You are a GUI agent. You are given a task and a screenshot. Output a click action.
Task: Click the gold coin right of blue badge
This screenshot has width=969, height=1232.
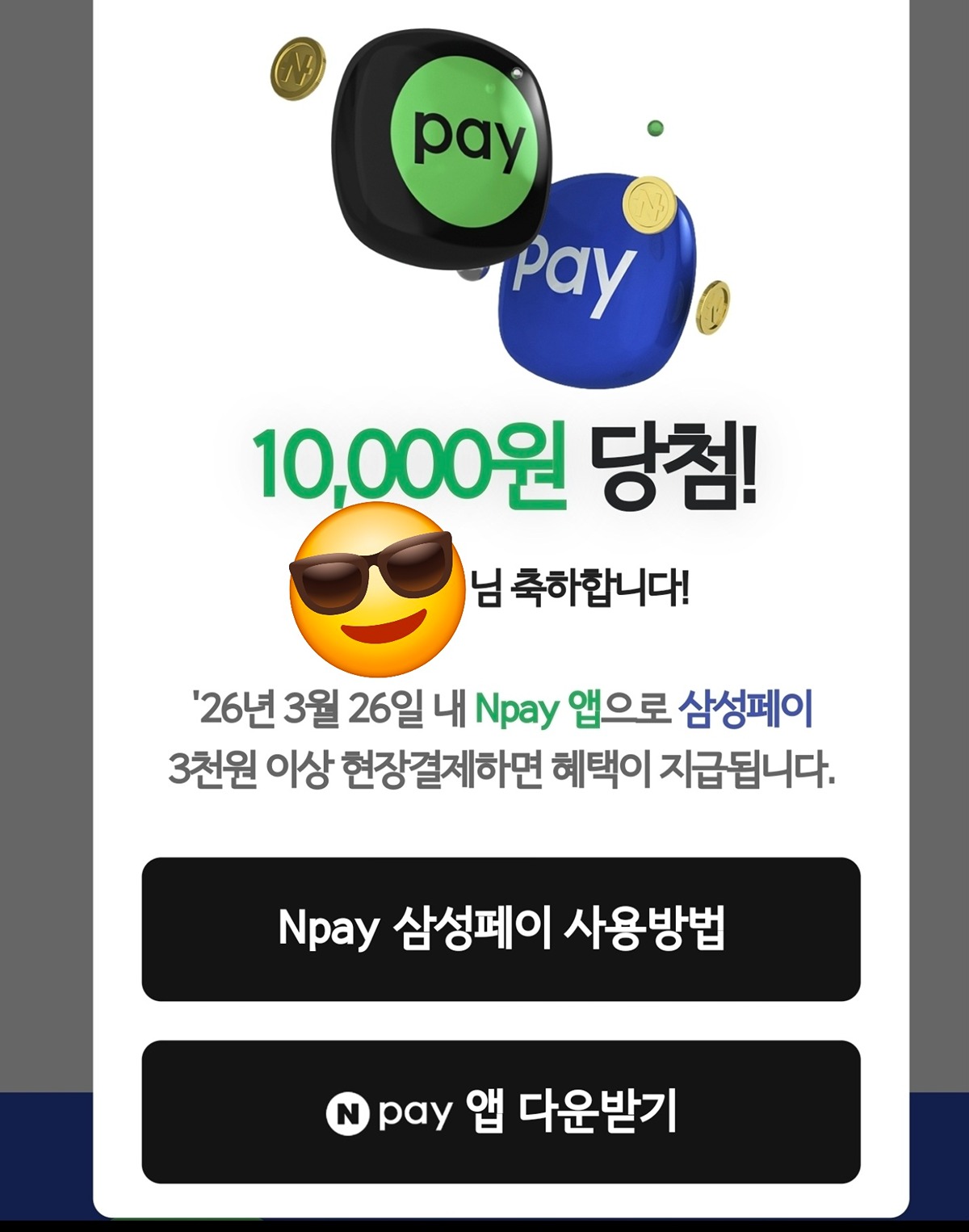pos(713,308)
